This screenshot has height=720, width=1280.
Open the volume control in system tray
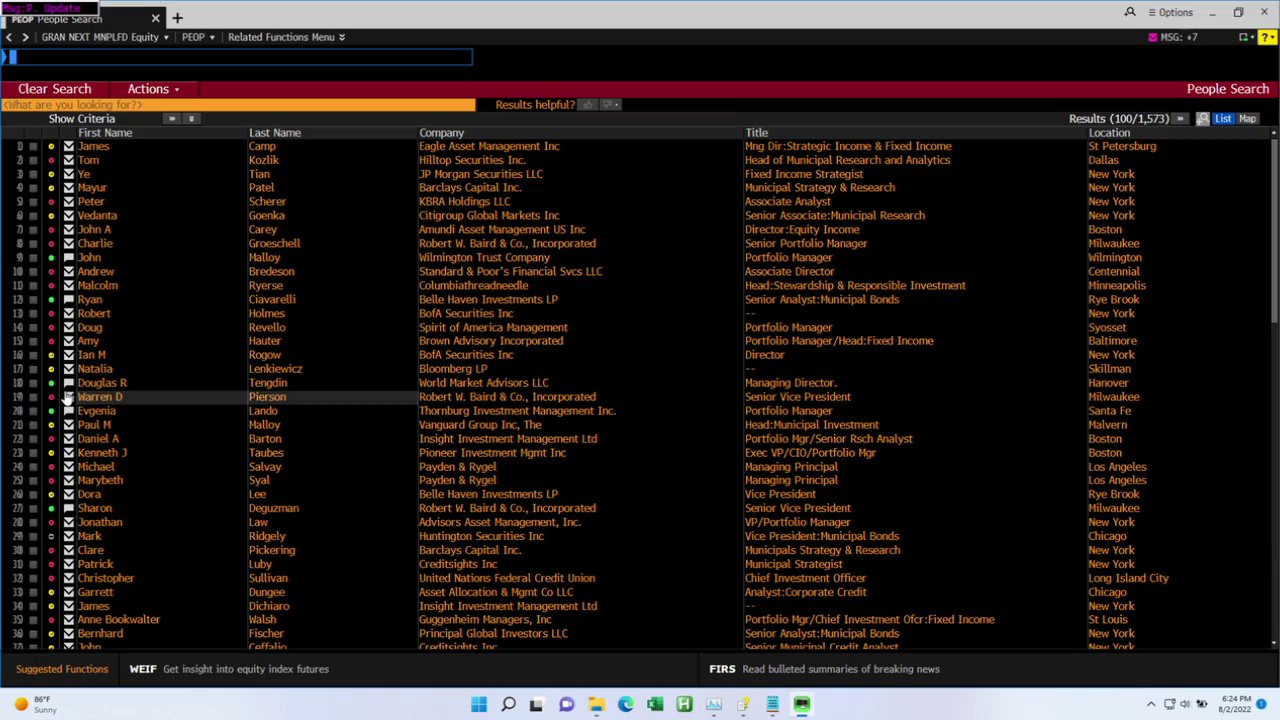click(x=1186, y=704)
